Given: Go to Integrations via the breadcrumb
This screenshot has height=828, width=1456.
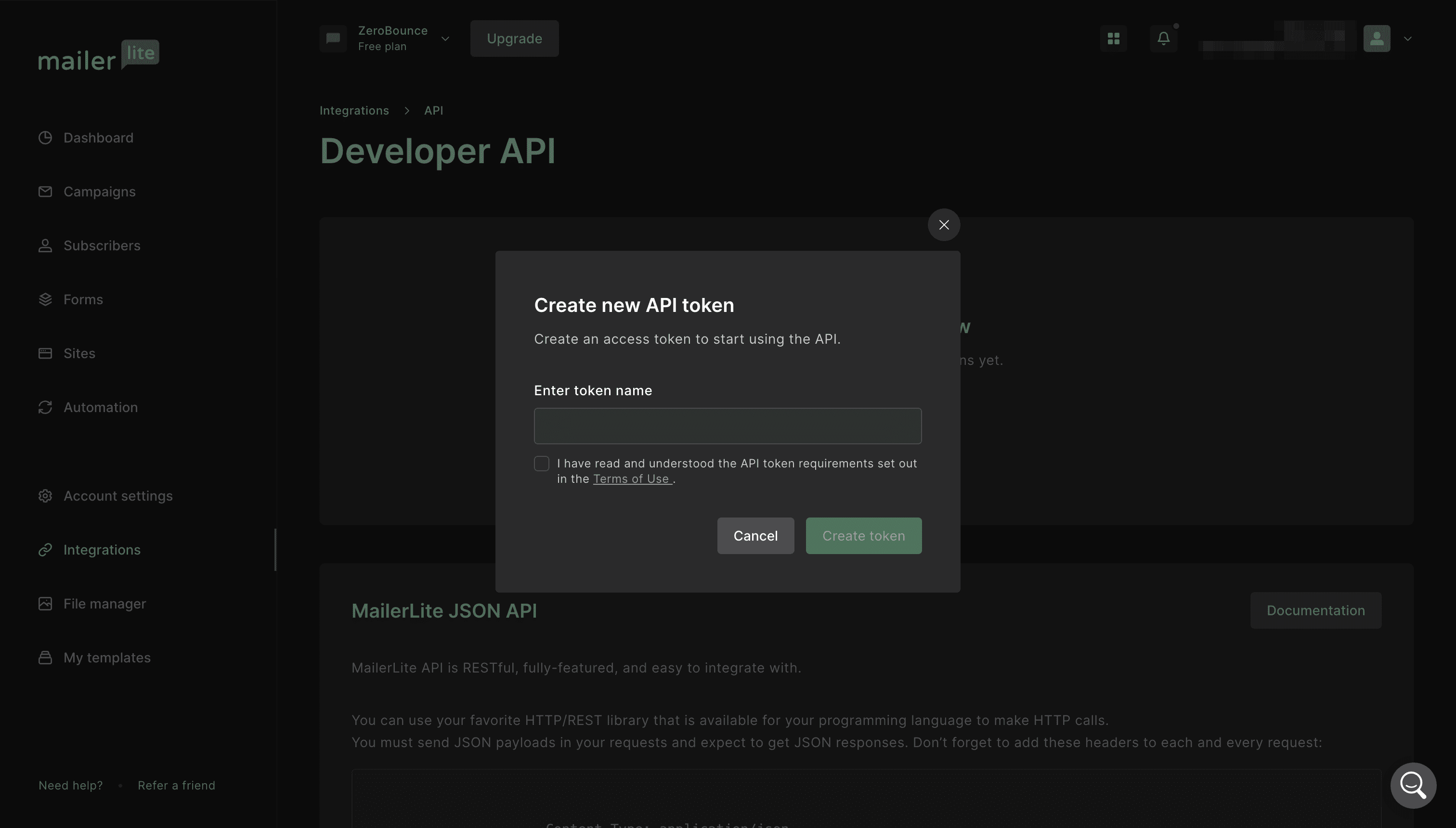Looking at the screenshot, I should pos(354,110).
